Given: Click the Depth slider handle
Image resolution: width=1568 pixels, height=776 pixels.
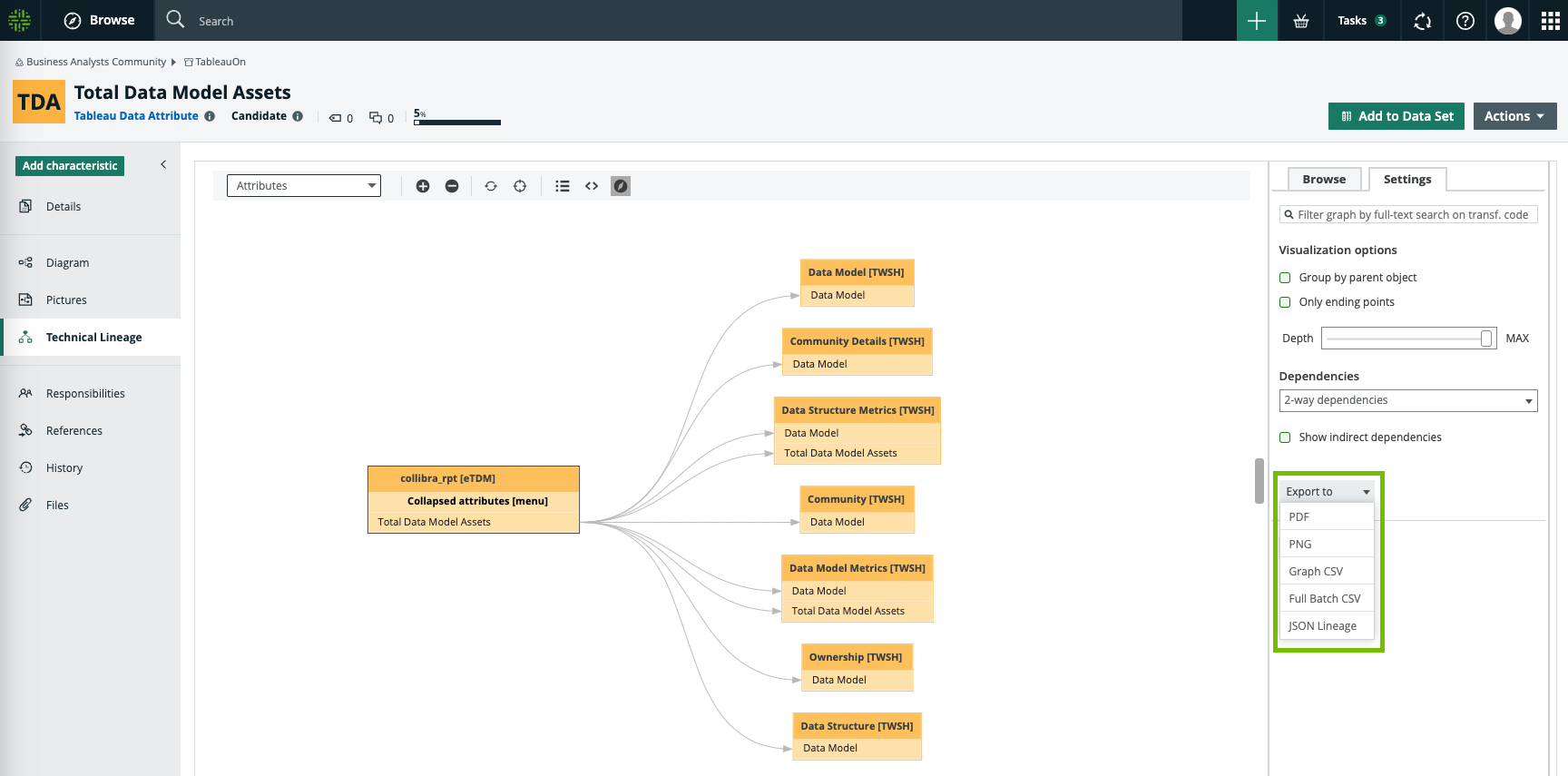Looking at the screenshot, I should (x=1485, y=339).
